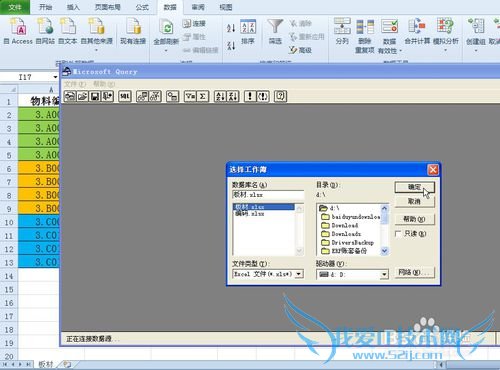
Task: Click Auto Query icon in Query toolbar
Action: pos(263,96)
